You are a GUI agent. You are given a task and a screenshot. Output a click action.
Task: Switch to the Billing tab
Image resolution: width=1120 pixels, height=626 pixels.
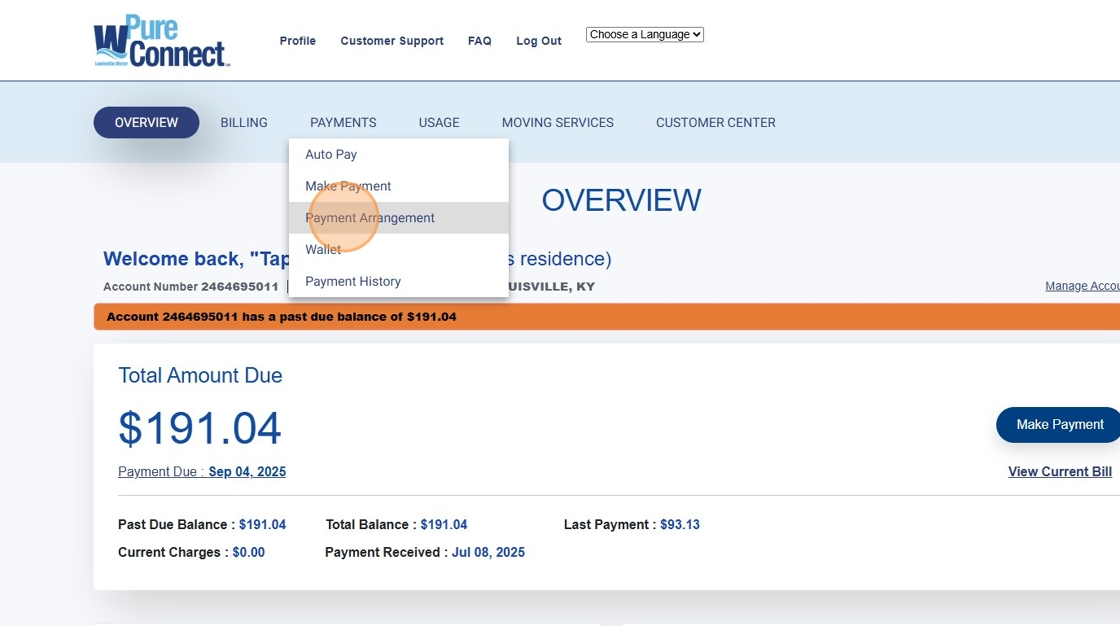244,122
